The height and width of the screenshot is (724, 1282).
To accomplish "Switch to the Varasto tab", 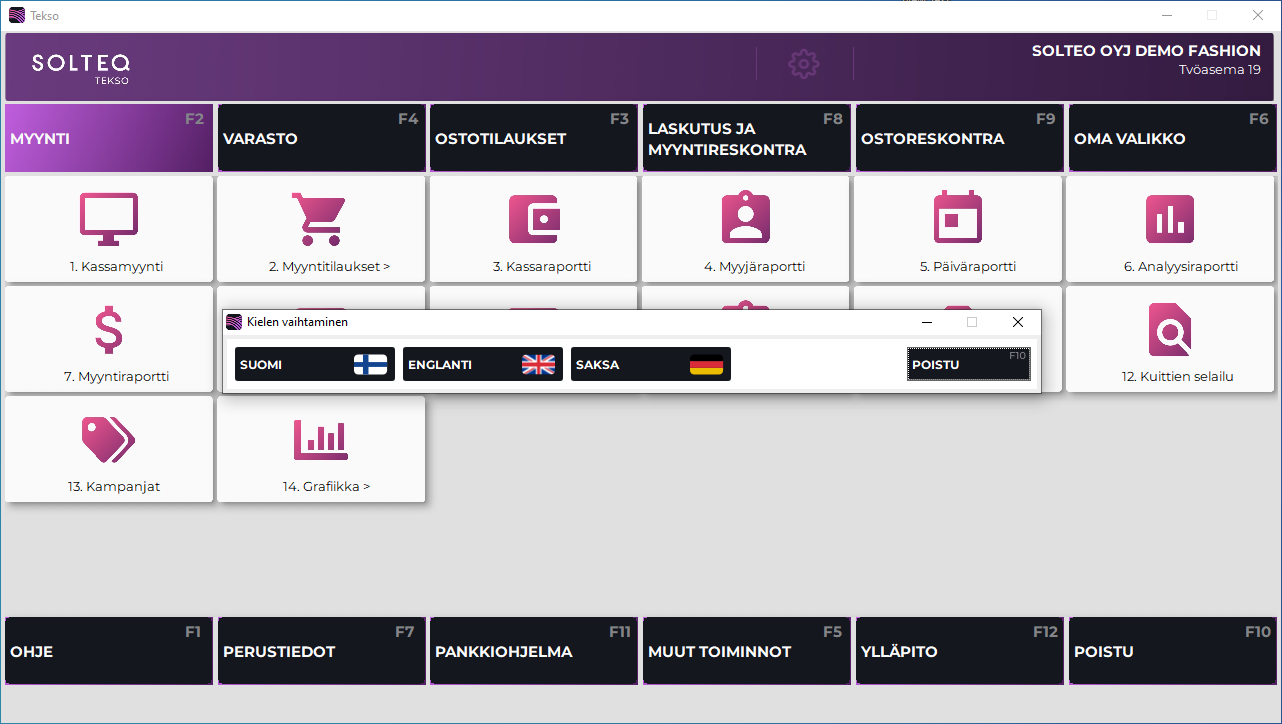I will click(320, 139).
